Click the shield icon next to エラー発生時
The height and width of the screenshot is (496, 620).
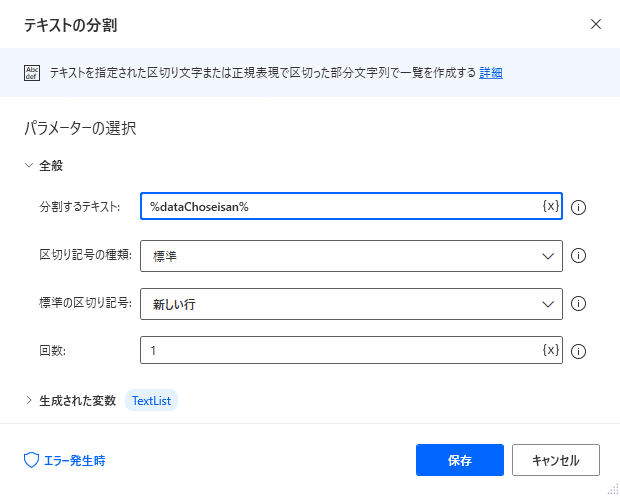(31, 460)
